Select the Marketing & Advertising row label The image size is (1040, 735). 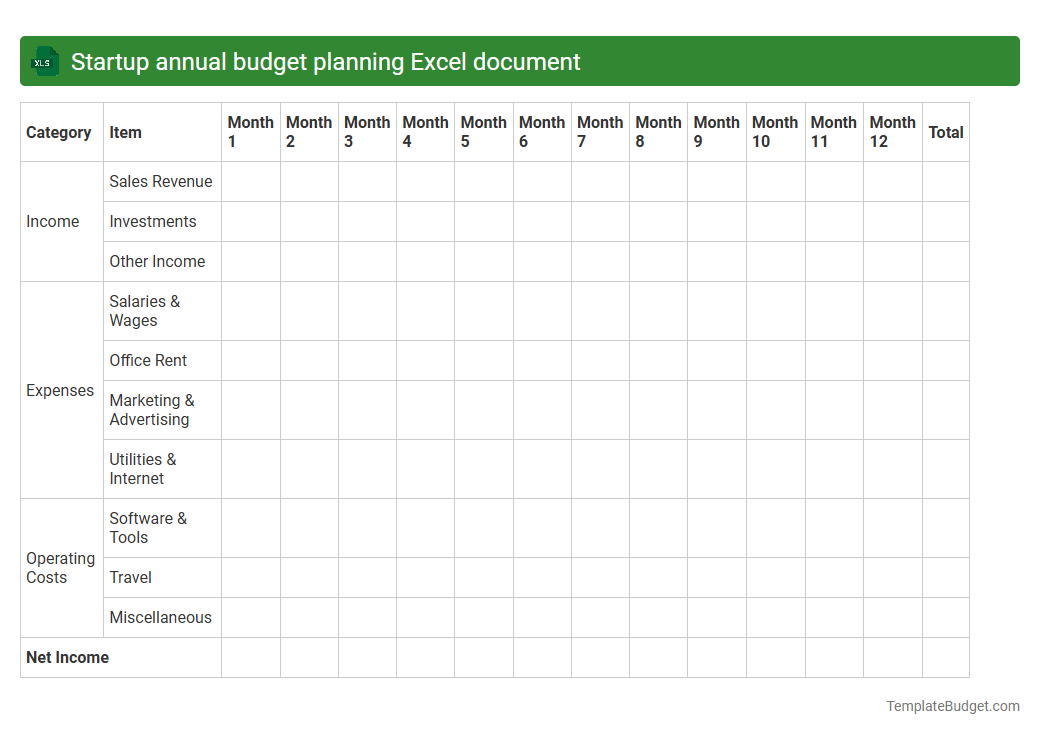click(x=152, y=409)
